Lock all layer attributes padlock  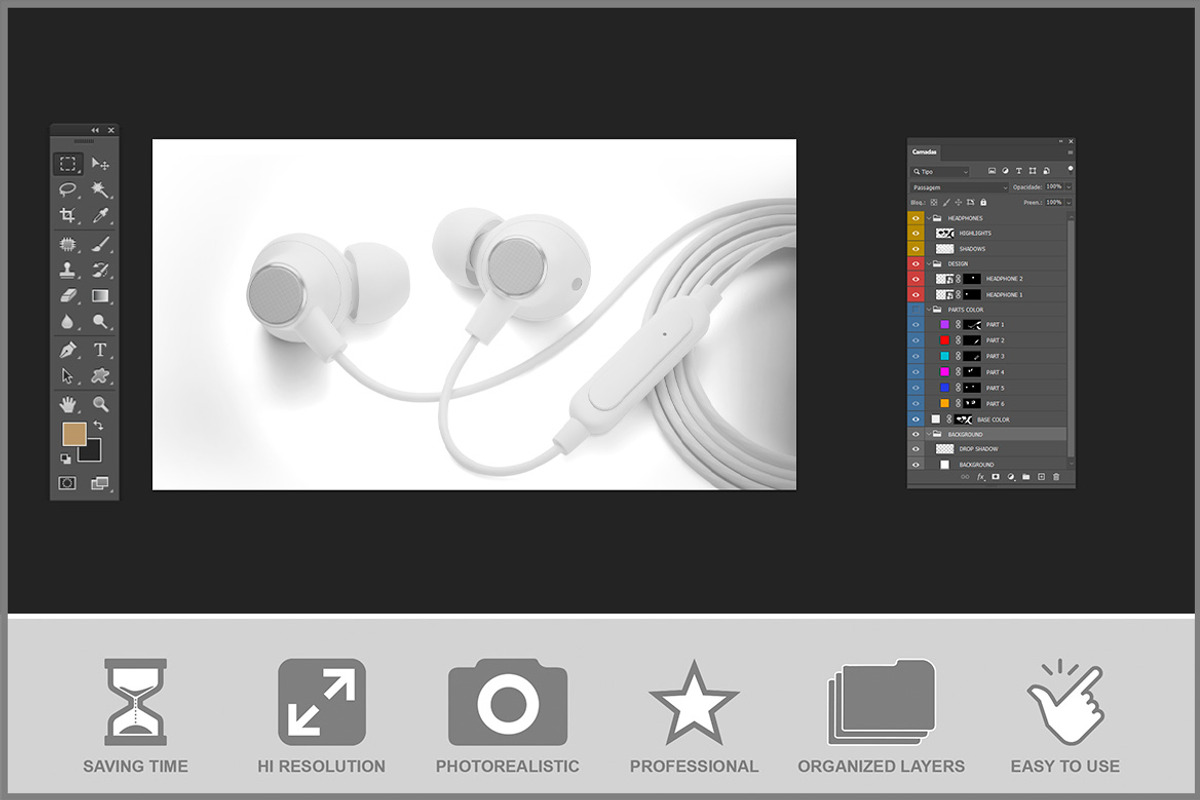pyautogui.click(x=983, y=202)
